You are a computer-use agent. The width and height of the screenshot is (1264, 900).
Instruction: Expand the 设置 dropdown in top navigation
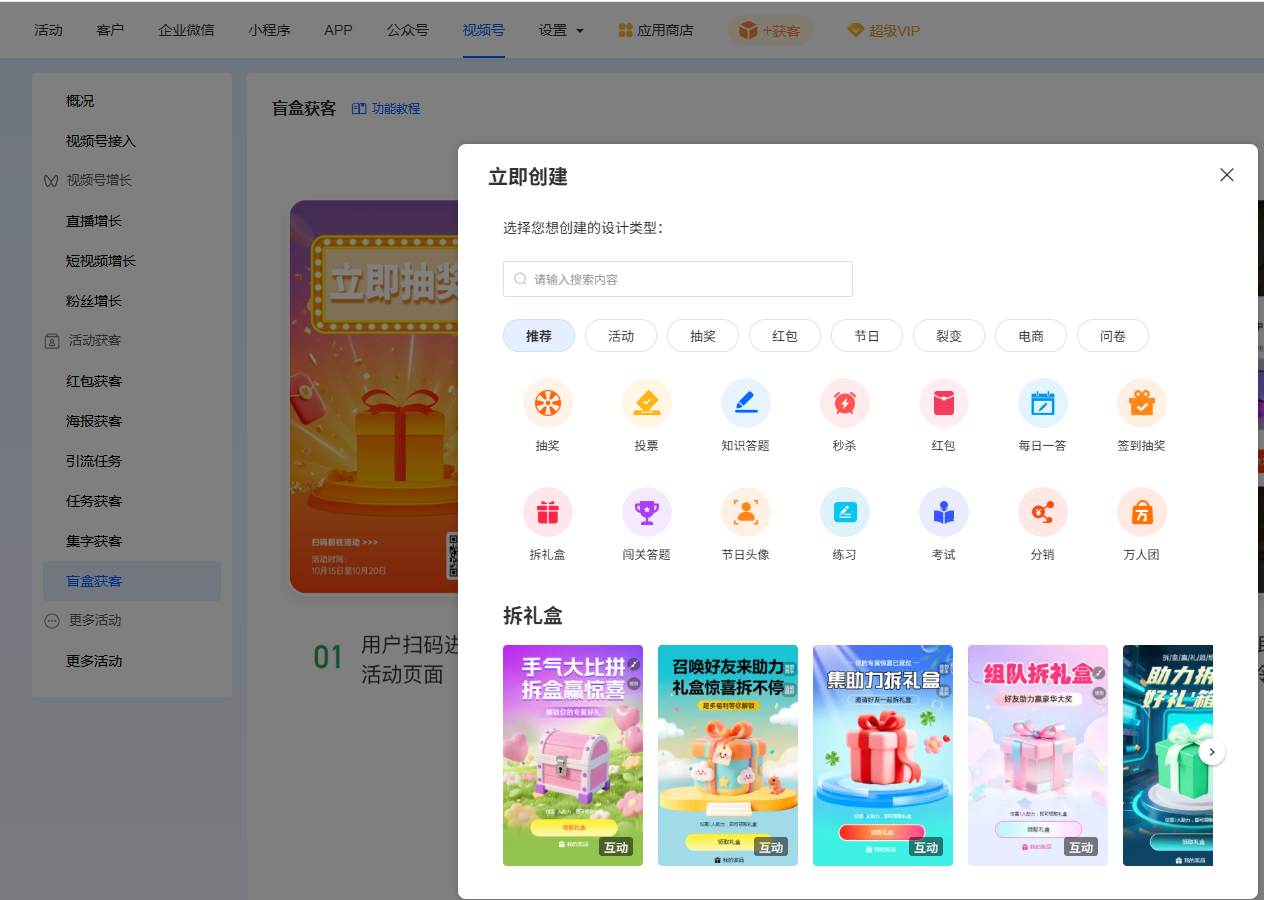tap(561, 30)
